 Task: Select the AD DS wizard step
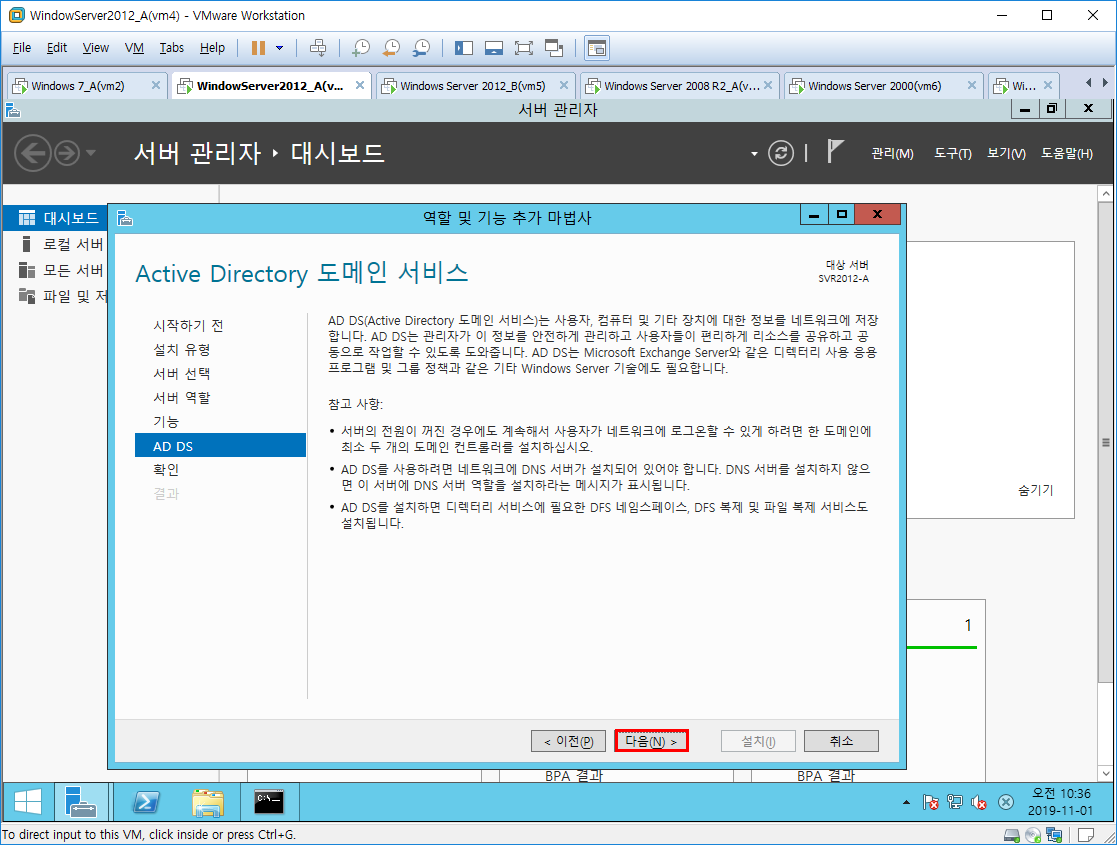pyautogui.click(x=220, y=446)
